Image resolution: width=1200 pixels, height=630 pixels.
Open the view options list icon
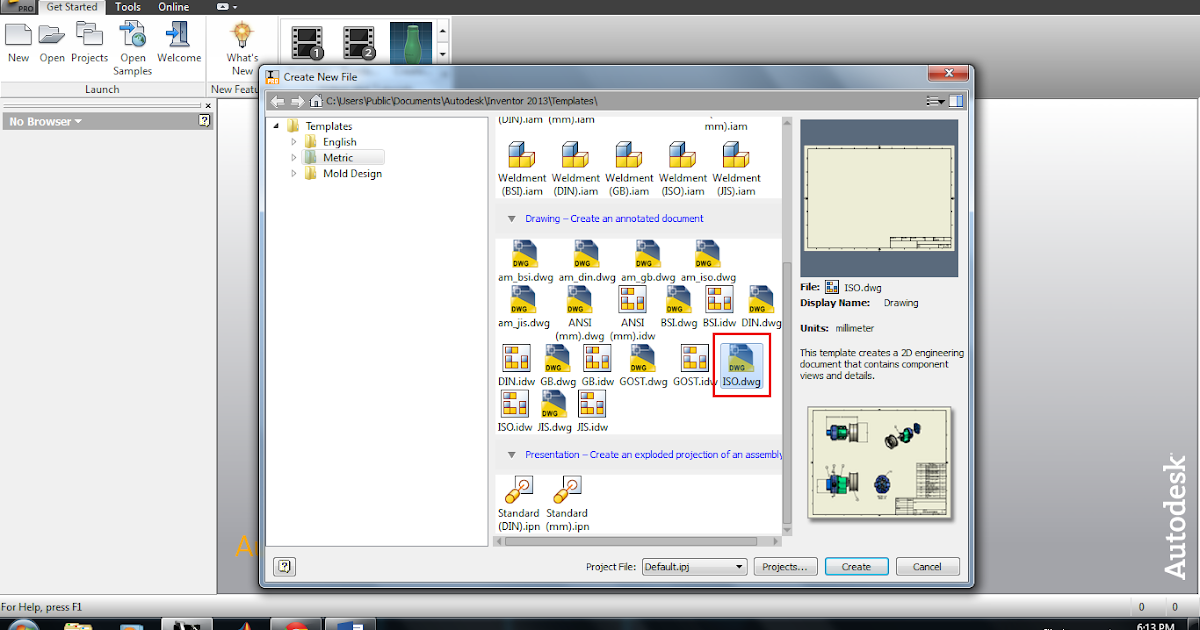tap(935, 101)
